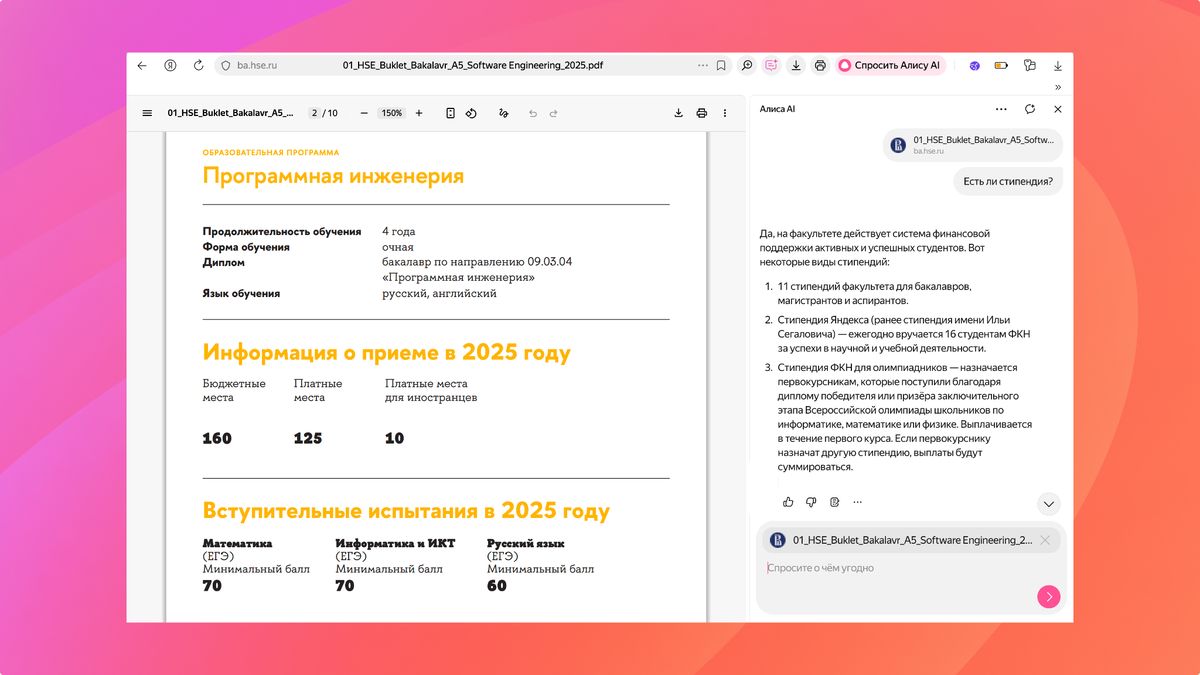The width and height of the screenshot is (1200, 675).
Task: Rotate the PDF counterclockwise
Action: coord(472,113)
